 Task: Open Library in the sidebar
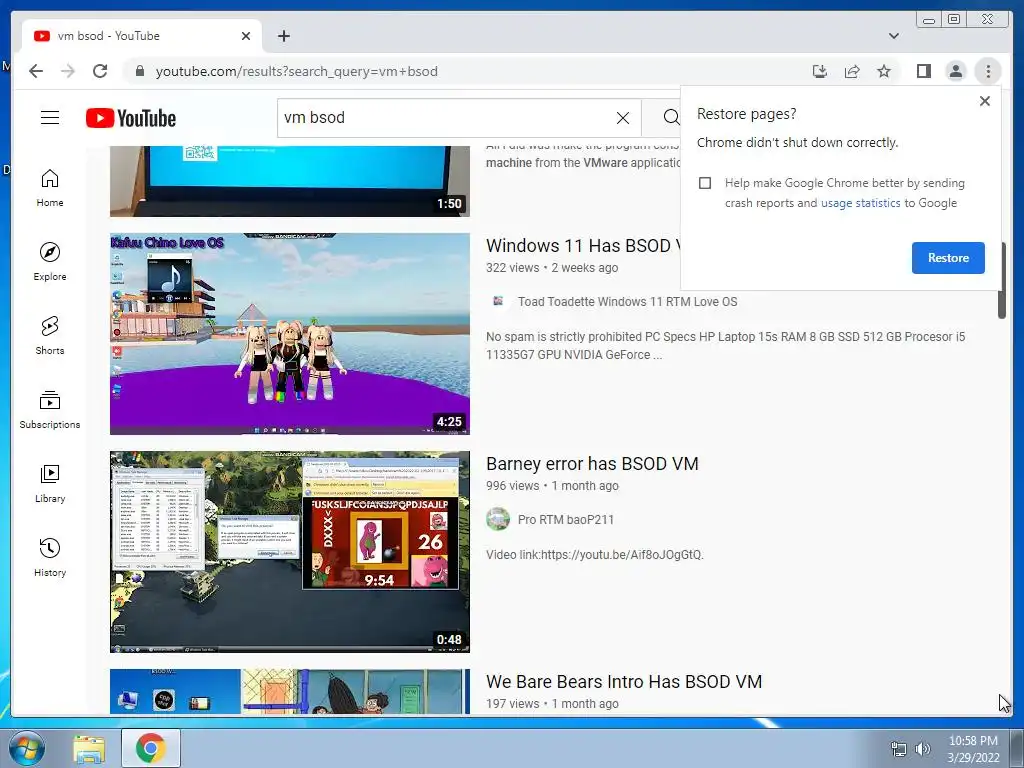click(50, 483)
